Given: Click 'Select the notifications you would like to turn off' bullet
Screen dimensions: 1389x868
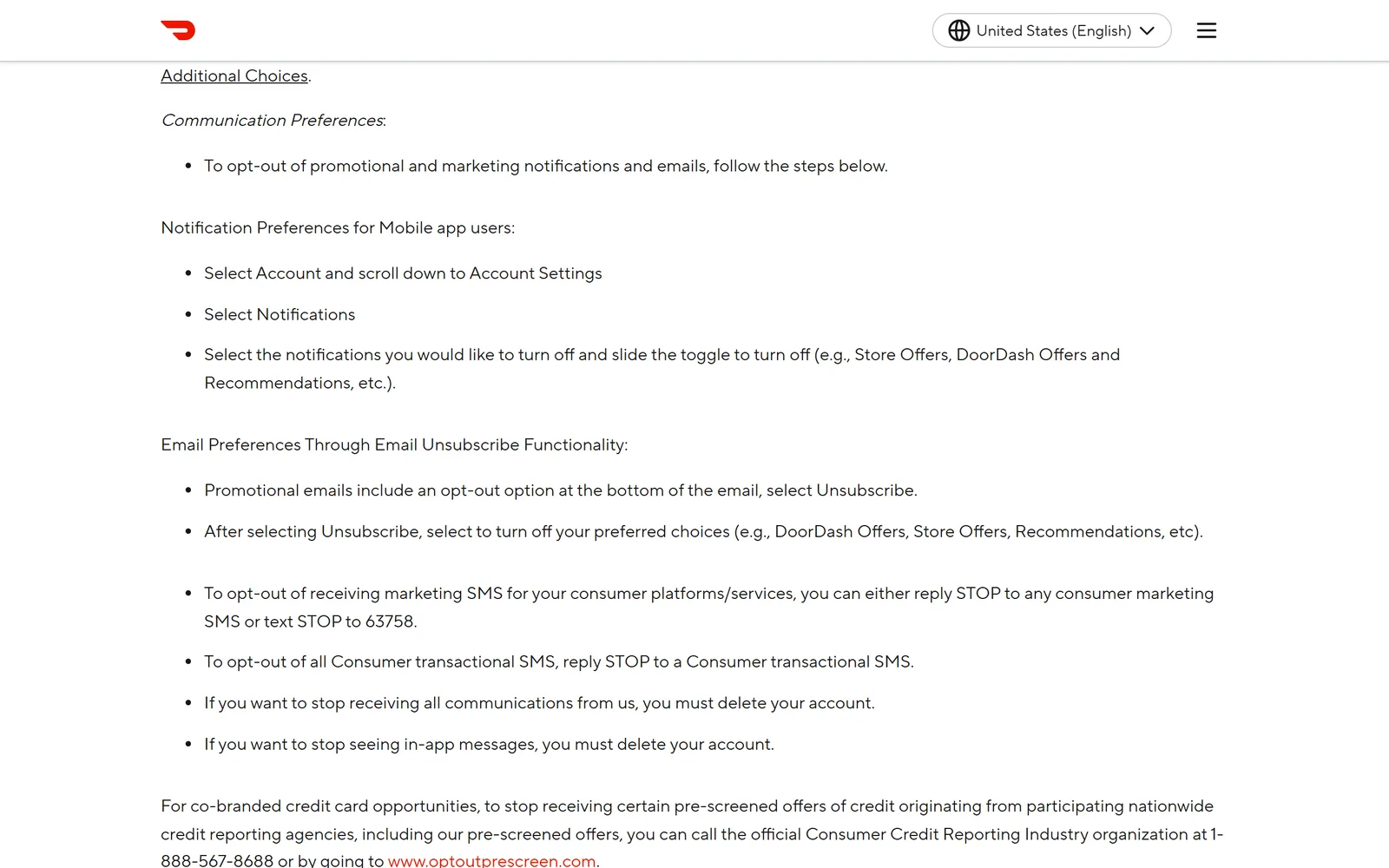Looking at the screenshot, I should 662,368.
